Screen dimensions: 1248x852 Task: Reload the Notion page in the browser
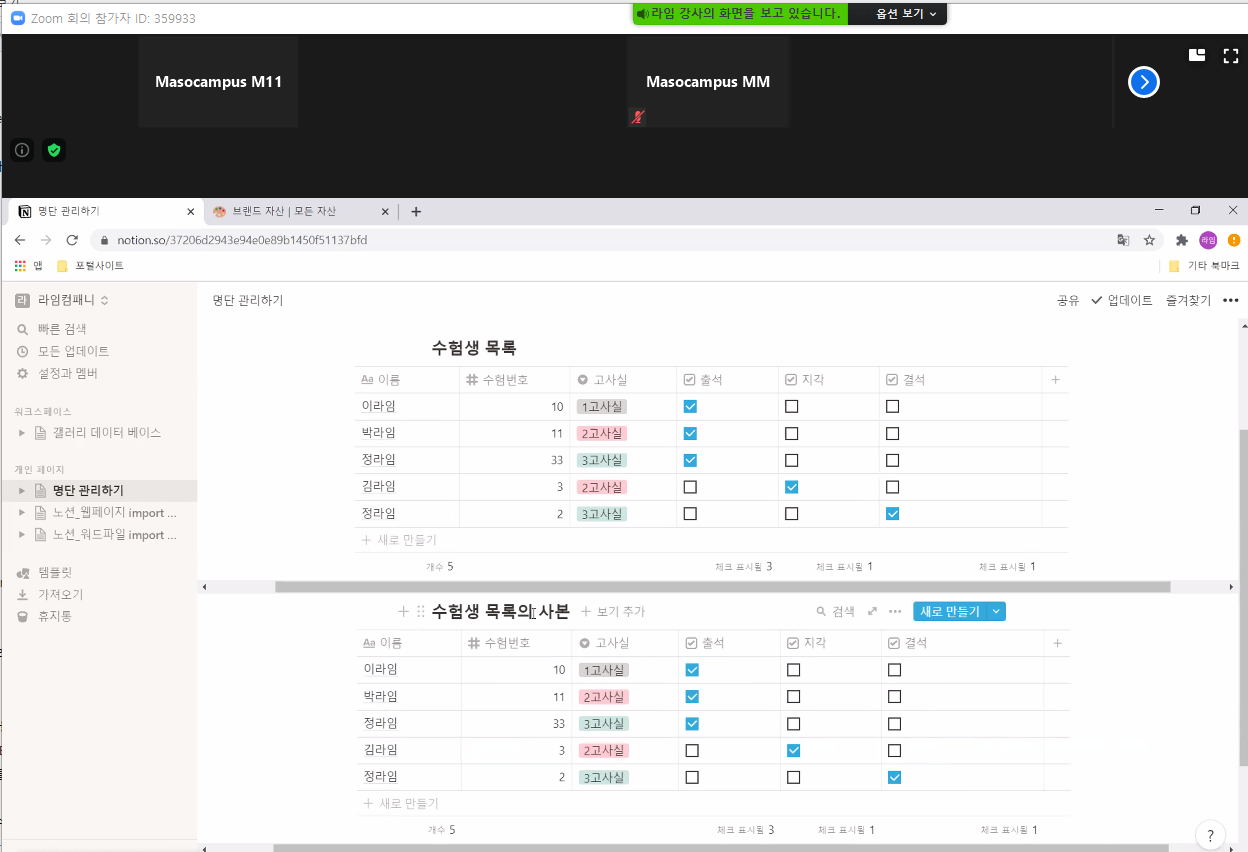pos(72,240)
